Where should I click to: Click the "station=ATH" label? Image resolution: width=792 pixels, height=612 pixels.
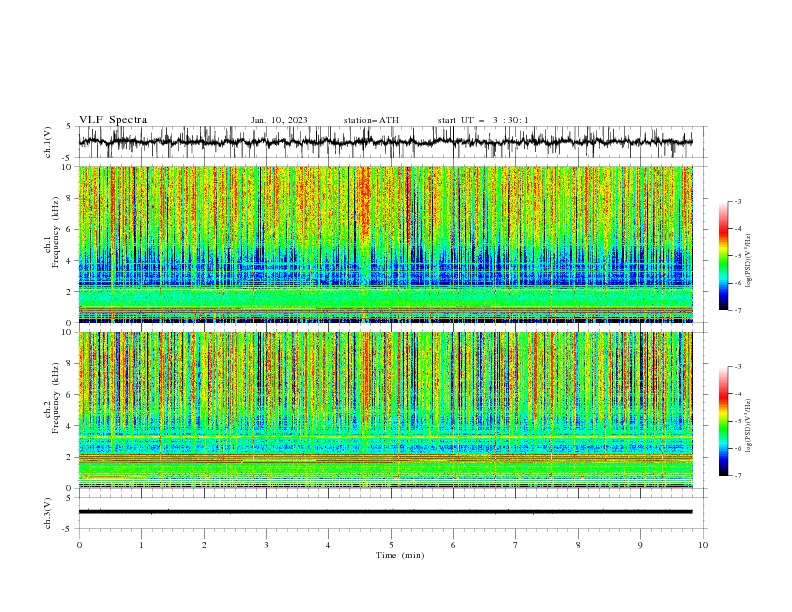coord(371,120)
